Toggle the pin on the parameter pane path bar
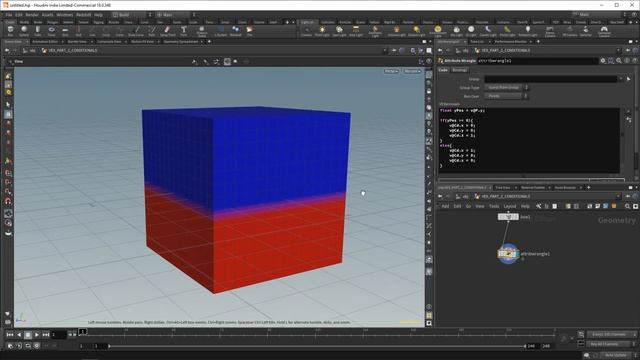This screenshot has width=640, height=360. tap(628, 51)
